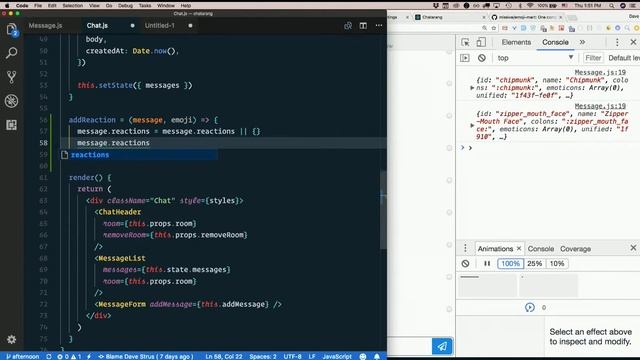Screen dimensions: 640x360
Task: Click Ln 58, Col 22 in status bar
Action: click(x=224, y=356)
